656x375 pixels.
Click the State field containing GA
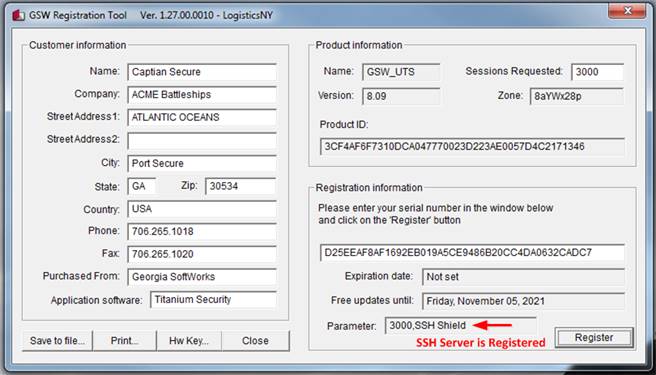pos(142,186)
